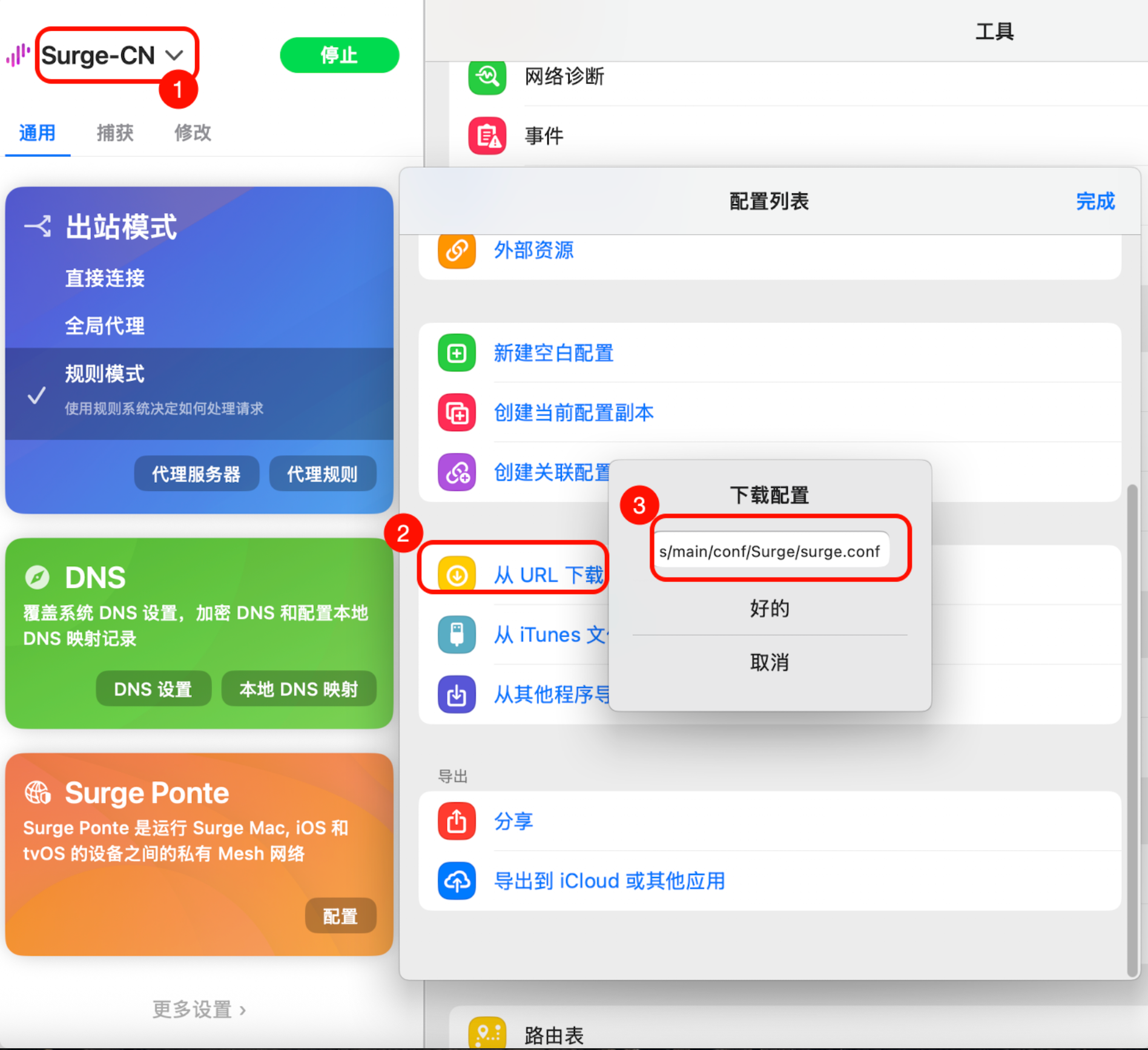Open 代理规则 settings

(322, 474)
